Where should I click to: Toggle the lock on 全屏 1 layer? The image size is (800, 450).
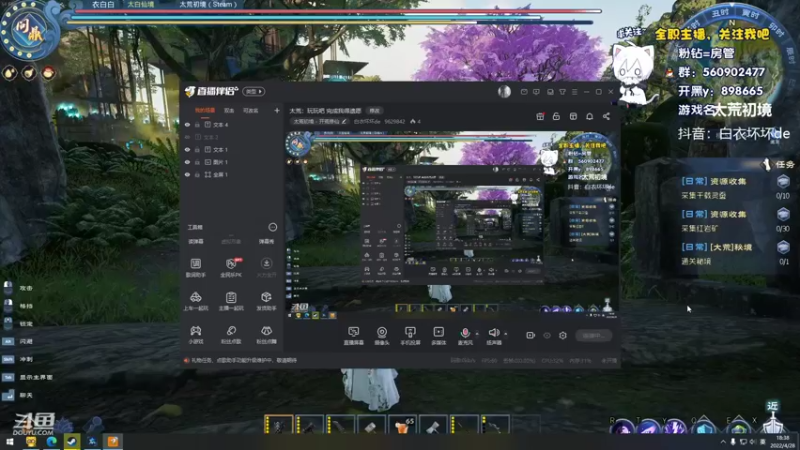click(197, 174)
